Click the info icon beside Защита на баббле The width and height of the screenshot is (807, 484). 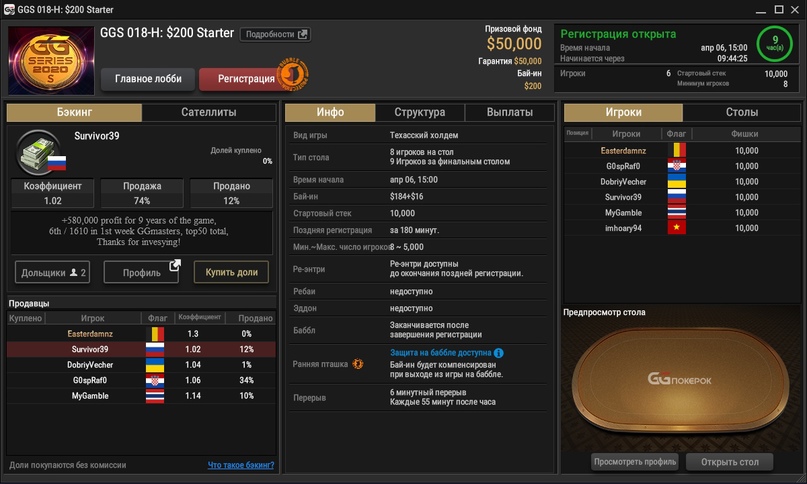(x=499, y=353)
